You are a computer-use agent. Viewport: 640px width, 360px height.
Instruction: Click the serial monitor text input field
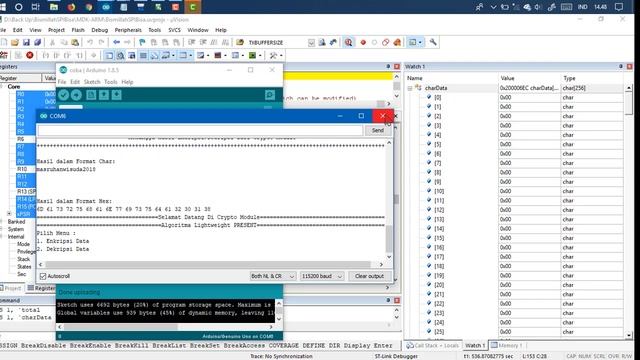[x=200, y=130]
